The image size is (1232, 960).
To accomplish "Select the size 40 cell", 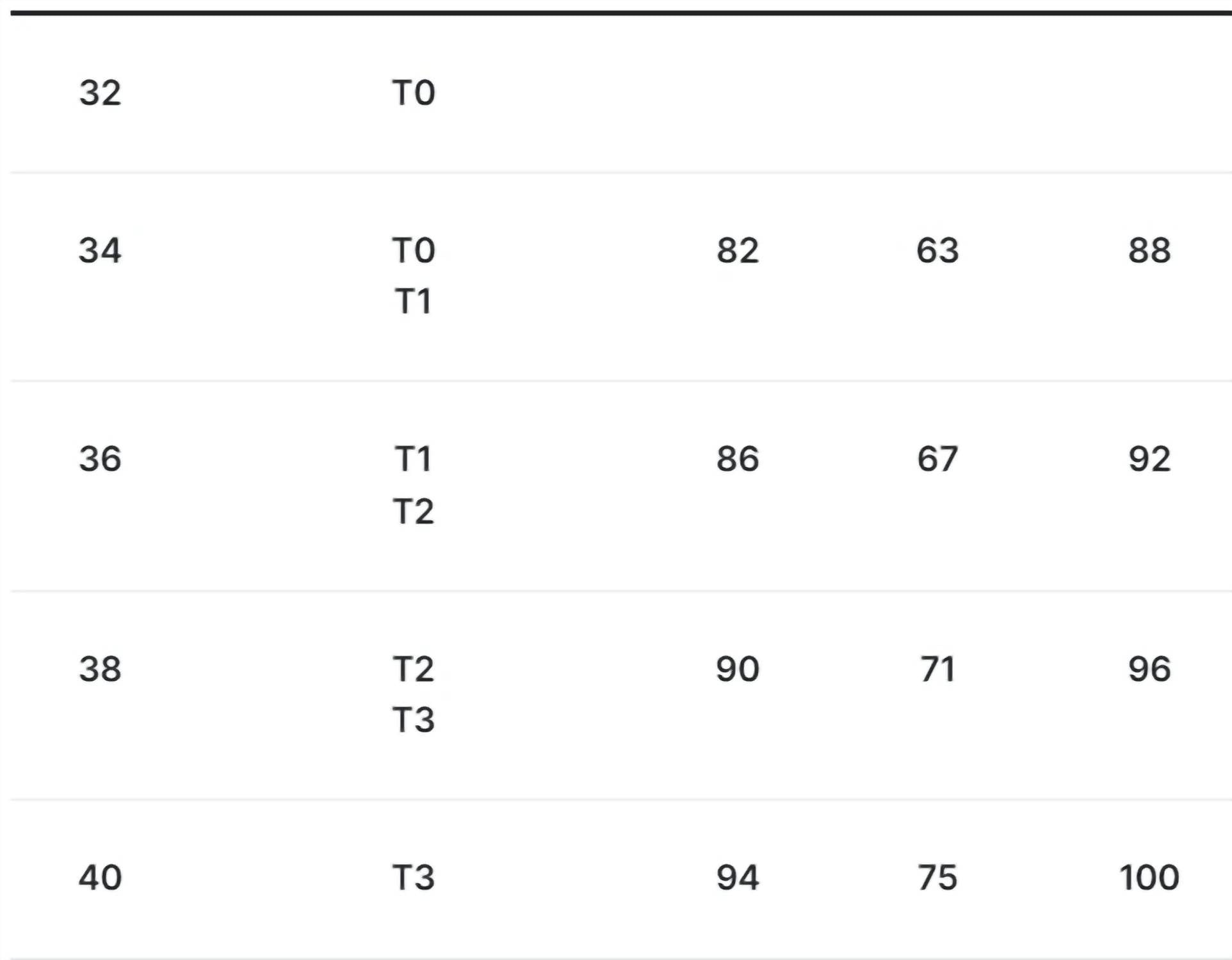I will pos(100,877).
